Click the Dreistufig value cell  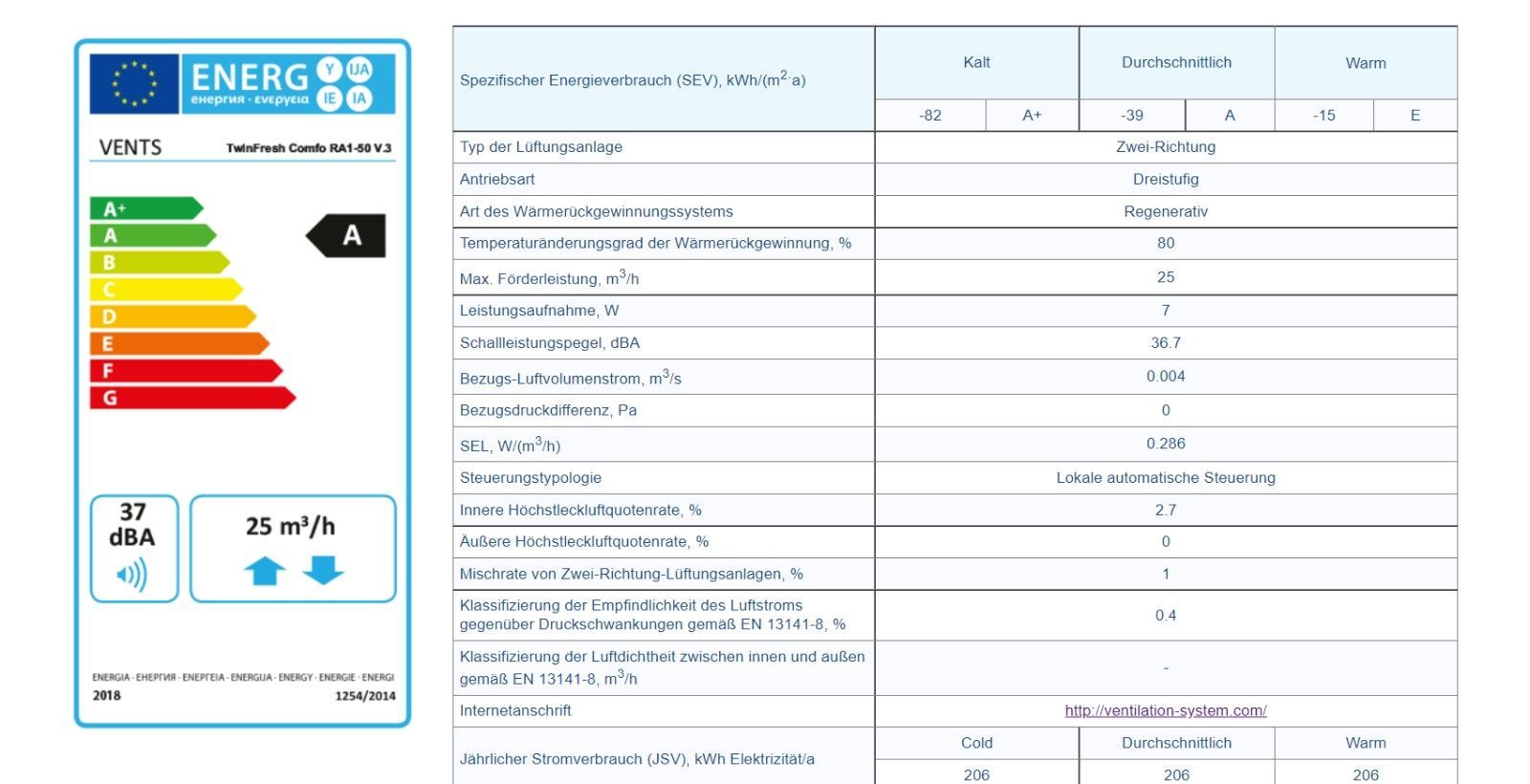click(x=1166, y=179)
